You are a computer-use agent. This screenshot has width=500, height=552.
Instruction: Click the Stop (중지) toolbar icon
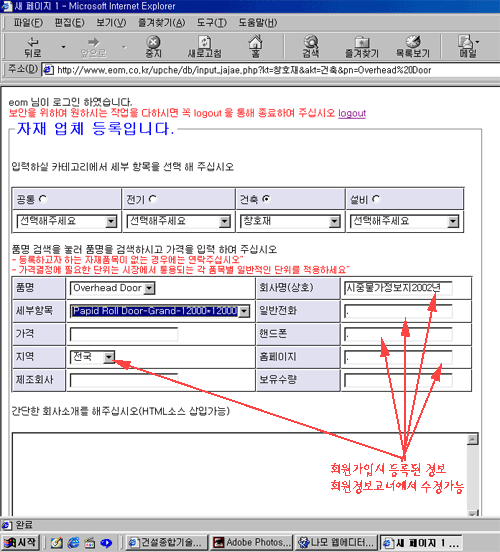click(154, 47)
